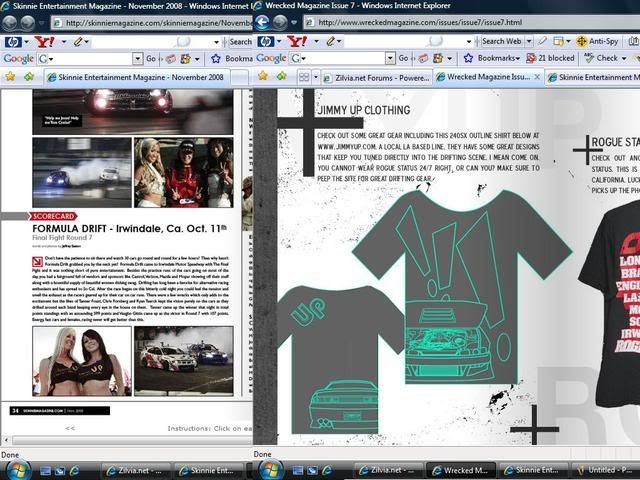Open Quick Tabs dropdown arrow in Wrecked window
This screenshot has width=640, height=480.
[316, 77]
